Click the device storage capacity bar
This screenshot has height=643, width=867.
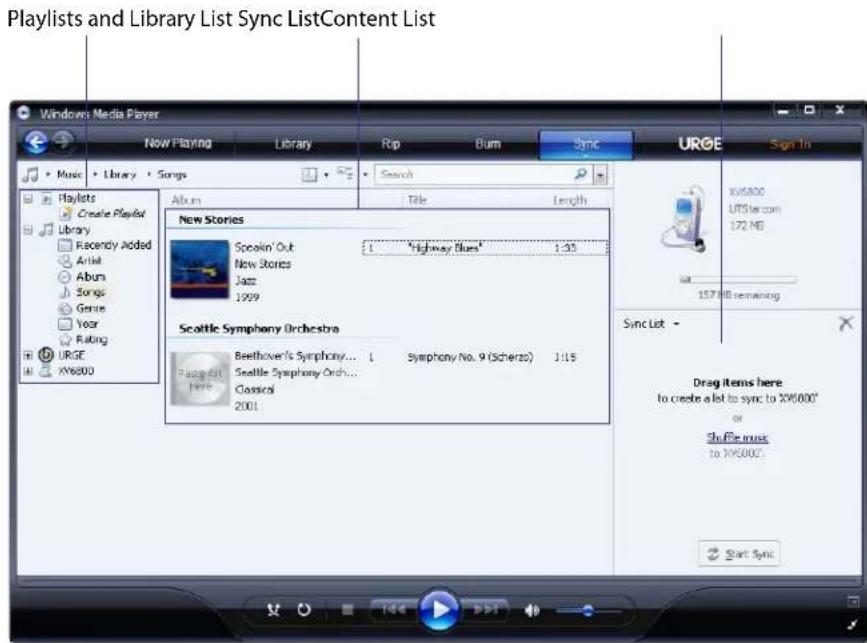click(738, 280)
